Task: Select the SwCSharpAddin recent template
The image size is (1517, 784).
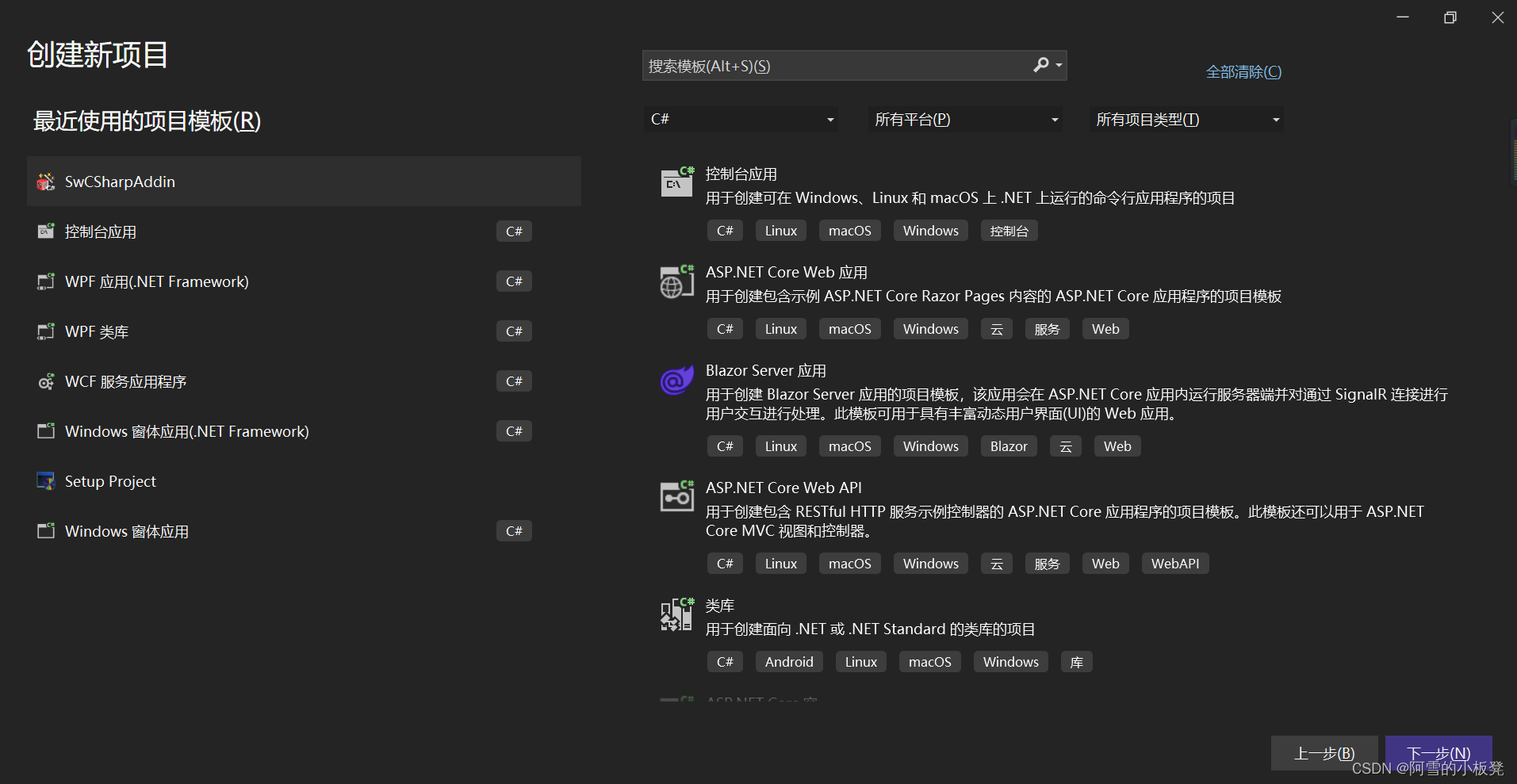Action: [x=305, y=182]
